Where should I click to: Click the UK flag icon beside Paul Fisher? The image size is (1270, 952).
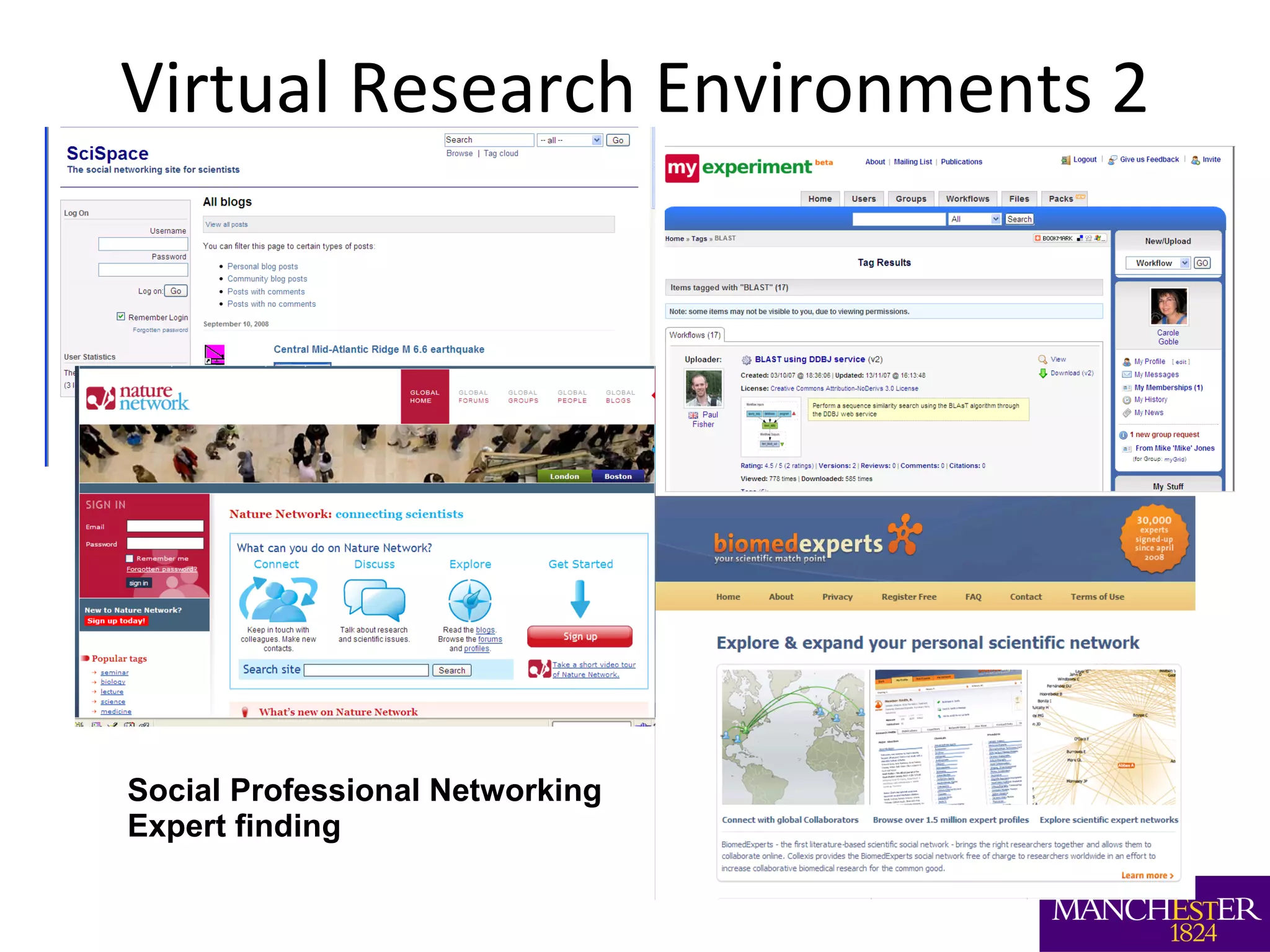point(693,415)
